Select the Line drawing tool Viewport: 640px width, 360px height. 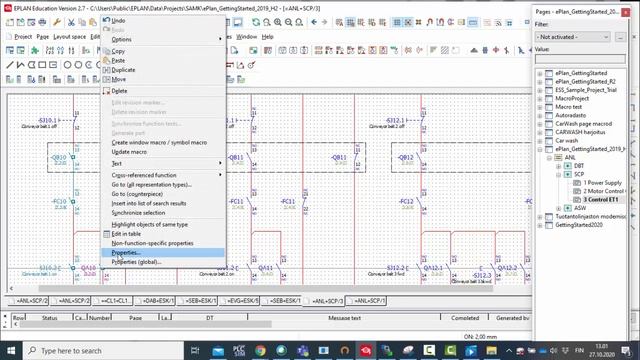click(10, 65)
